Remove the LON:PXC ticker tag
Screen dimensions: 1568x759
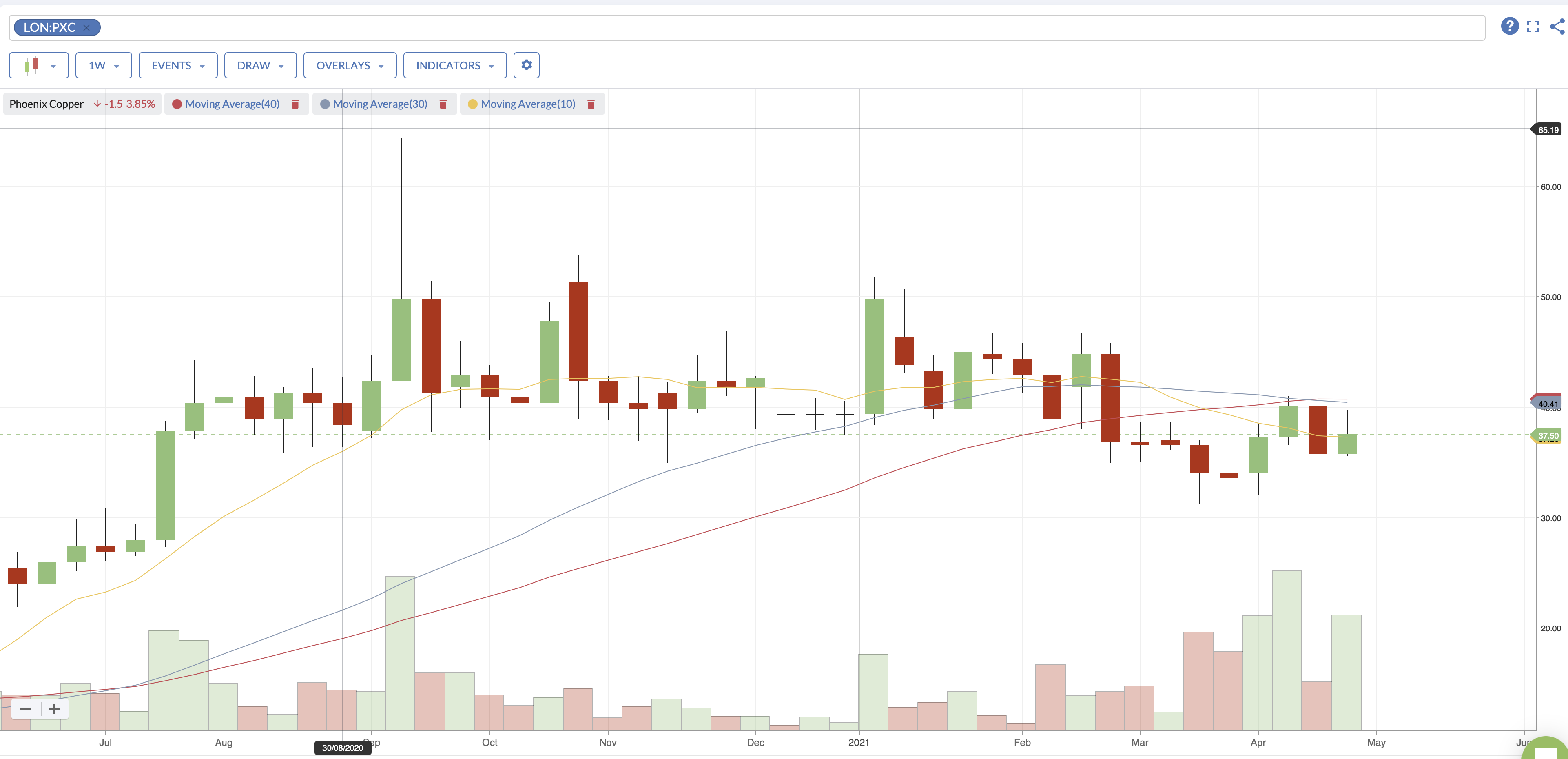click(x=86, y=27)
